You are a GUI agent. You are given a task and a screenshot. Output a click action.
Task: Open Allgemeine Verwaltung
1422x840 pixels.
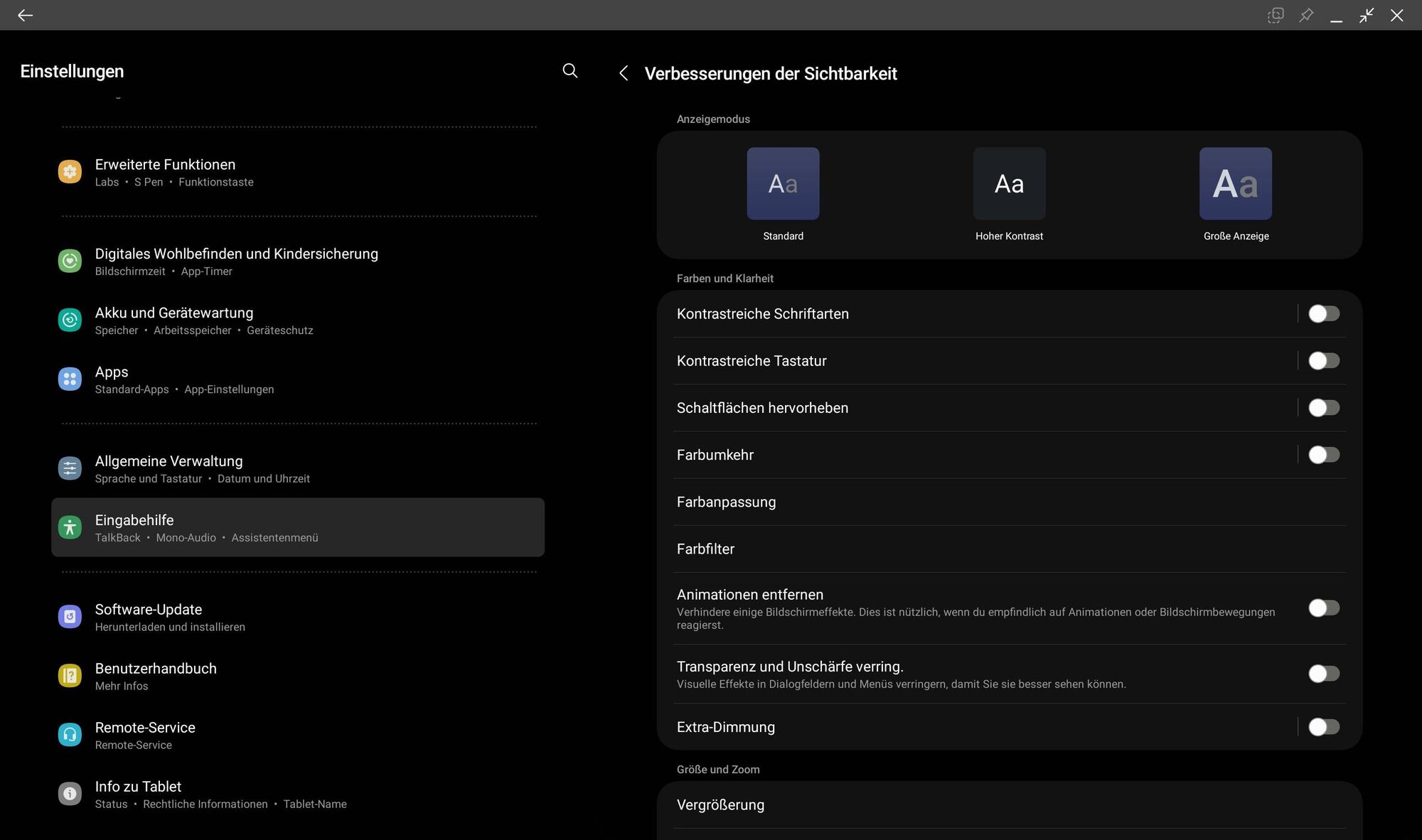(x=298, y=469)
